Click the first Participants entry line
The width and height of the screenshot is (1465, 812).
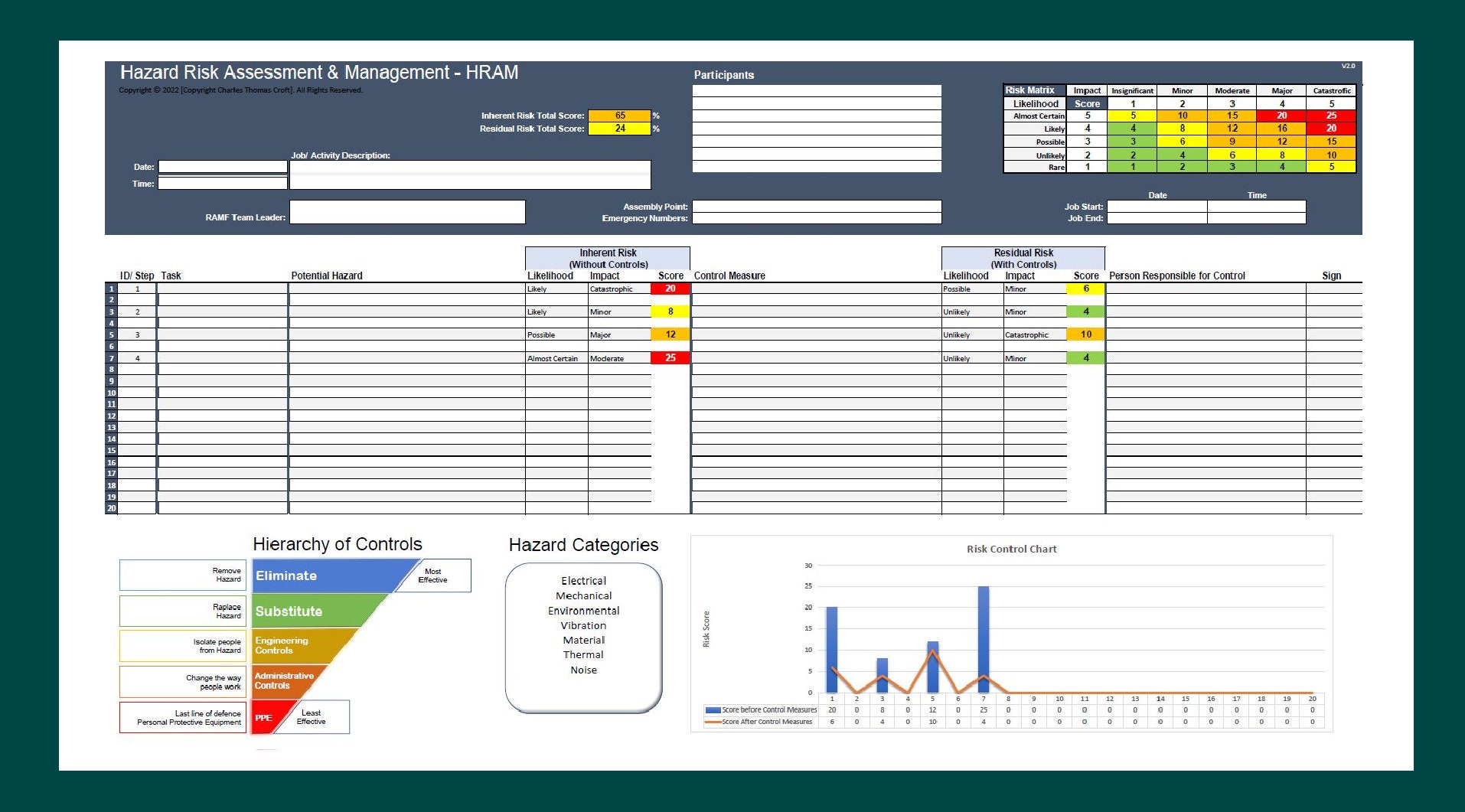click(817, 90)
